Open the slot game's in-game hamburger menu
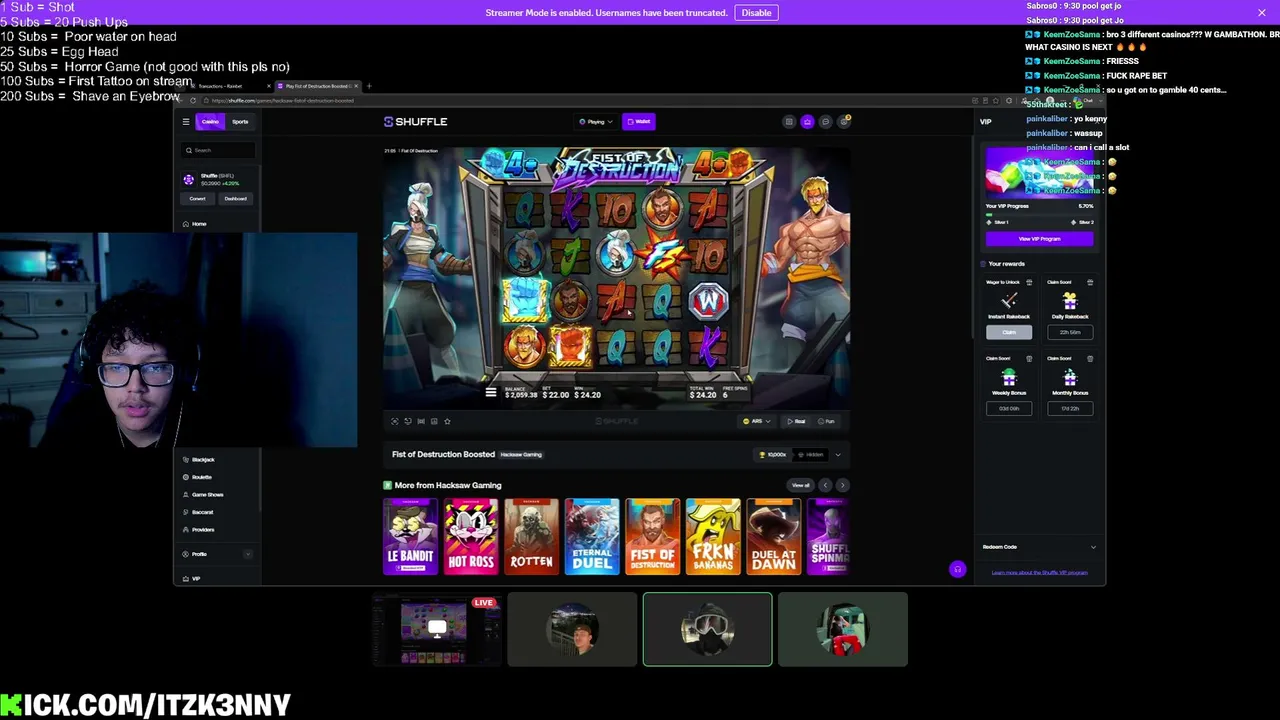The width and height of the screenshot is (1280, 720). coord(490,392)
